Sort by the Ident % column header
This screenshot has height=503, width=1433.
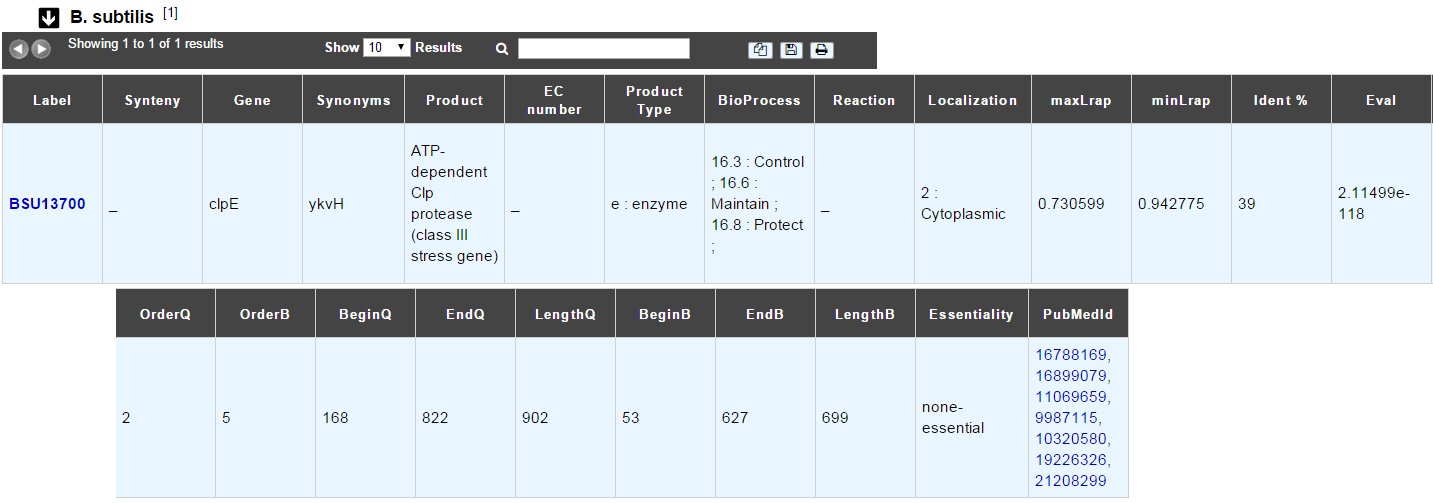1281,100
